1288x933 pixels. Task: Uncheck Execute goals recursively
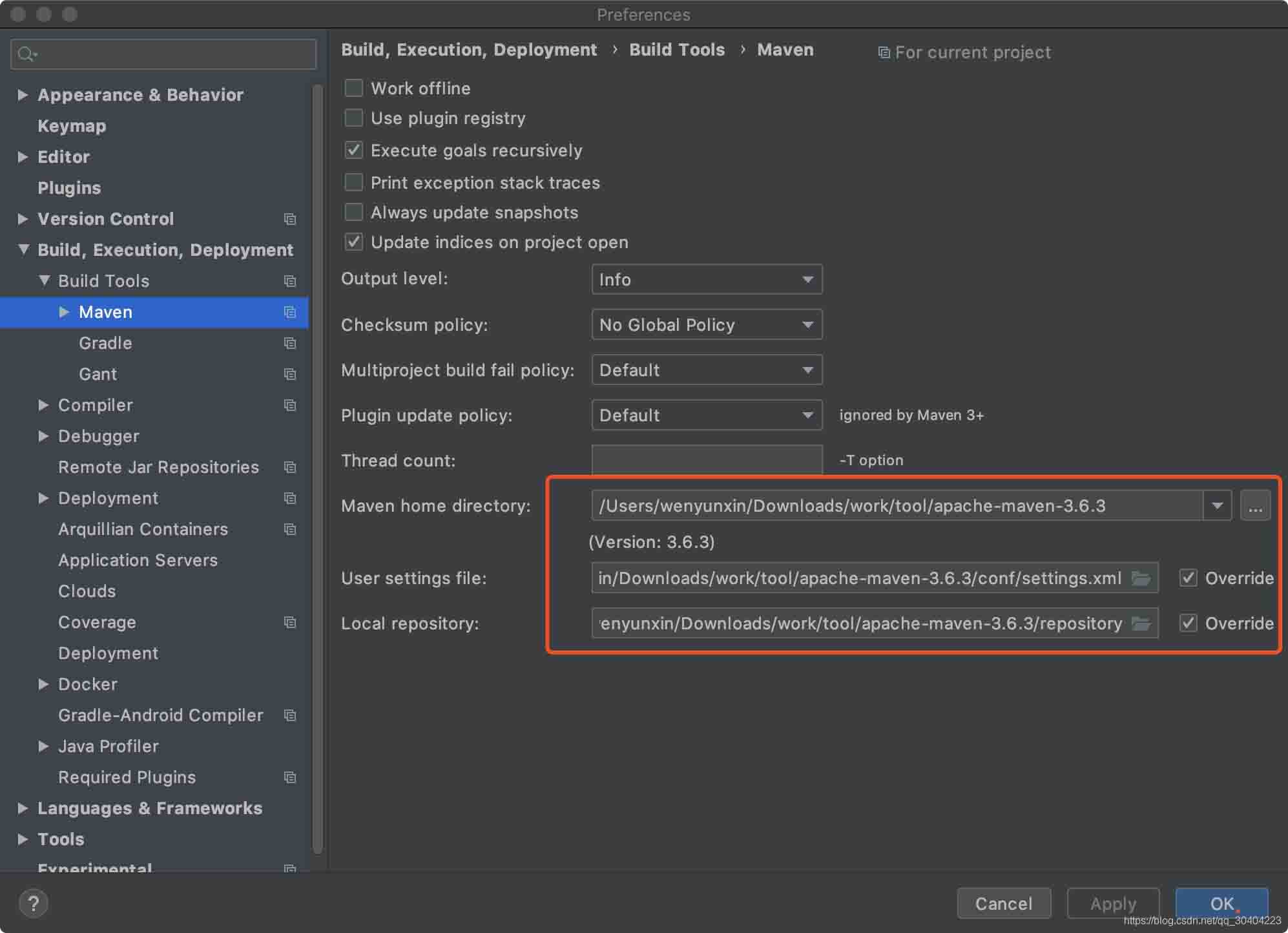pos(353,150)
